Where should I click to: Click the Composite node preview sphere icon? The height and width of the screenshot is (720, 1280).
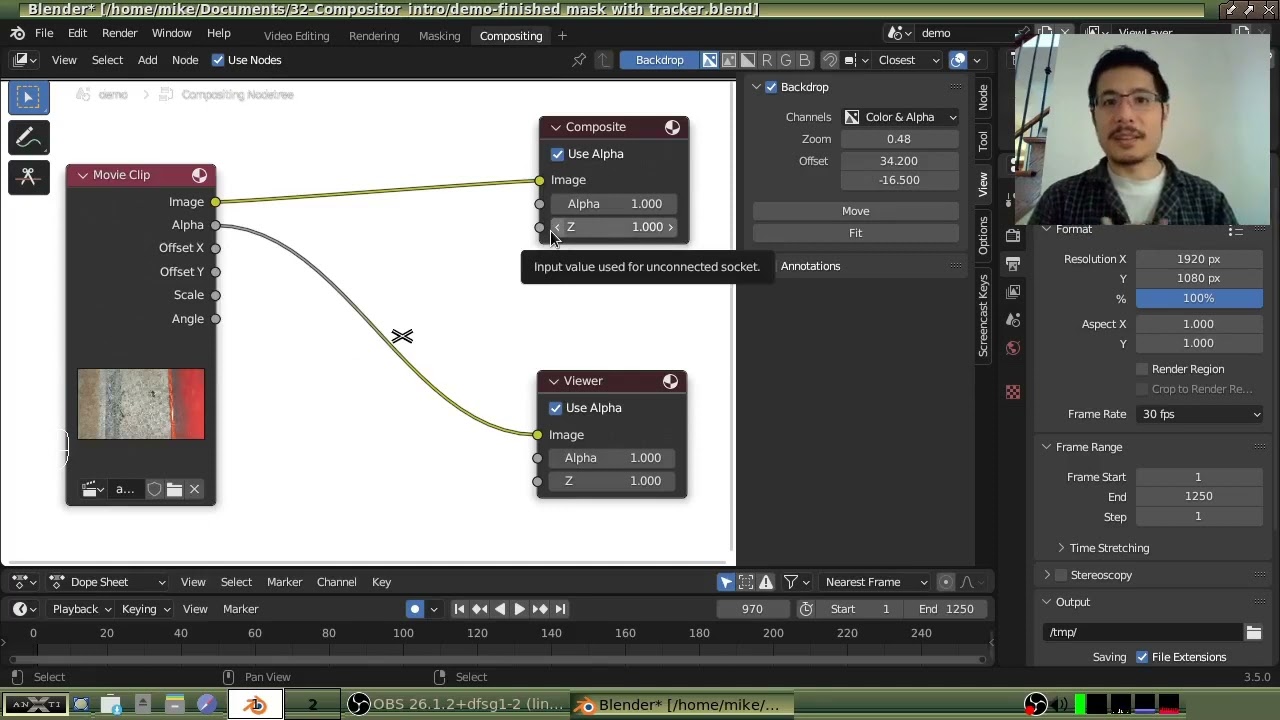click(672, 127)
